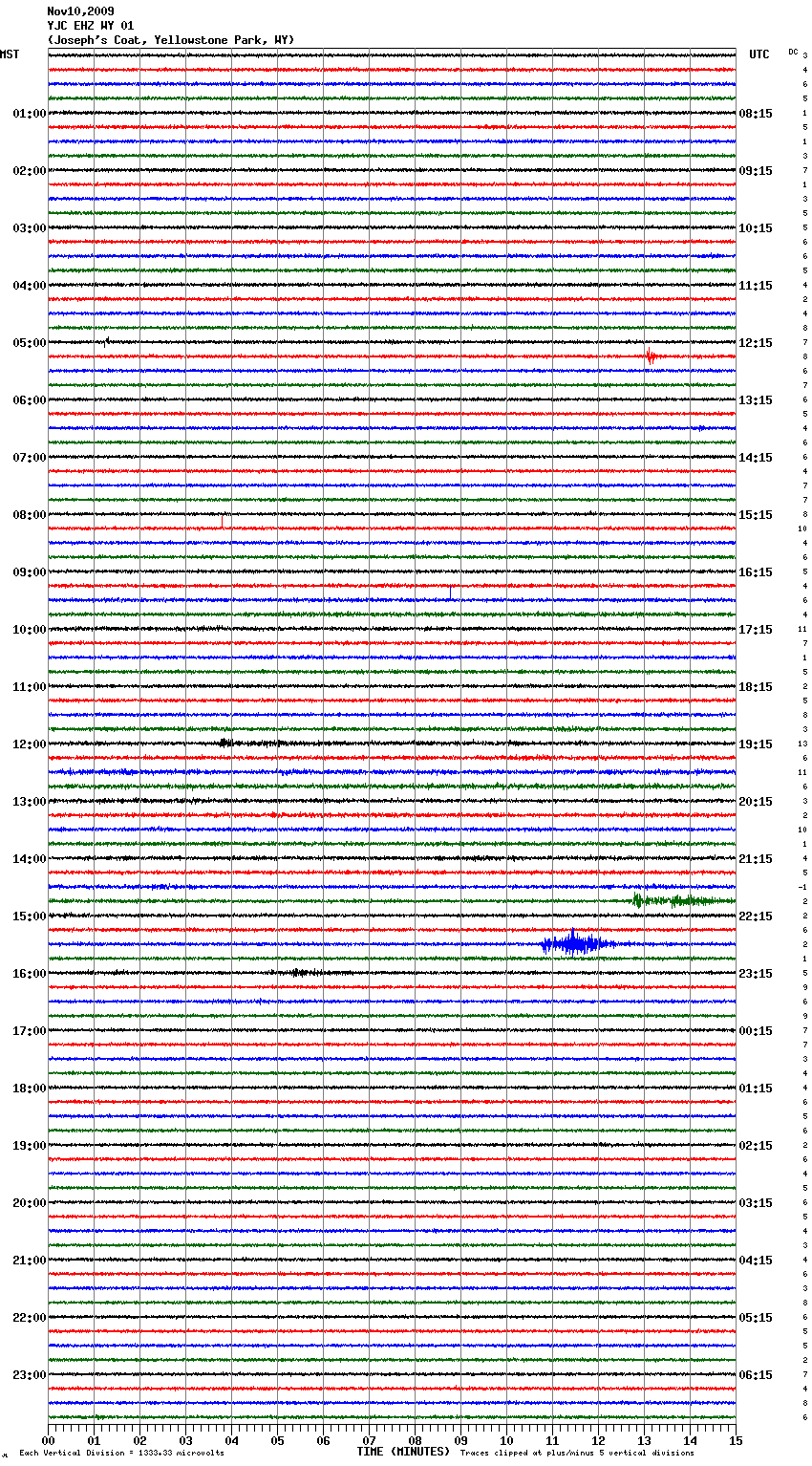Click the 23:00 MST row label
Screen dimensions: 812x1466
click(x=30, y=1375)
